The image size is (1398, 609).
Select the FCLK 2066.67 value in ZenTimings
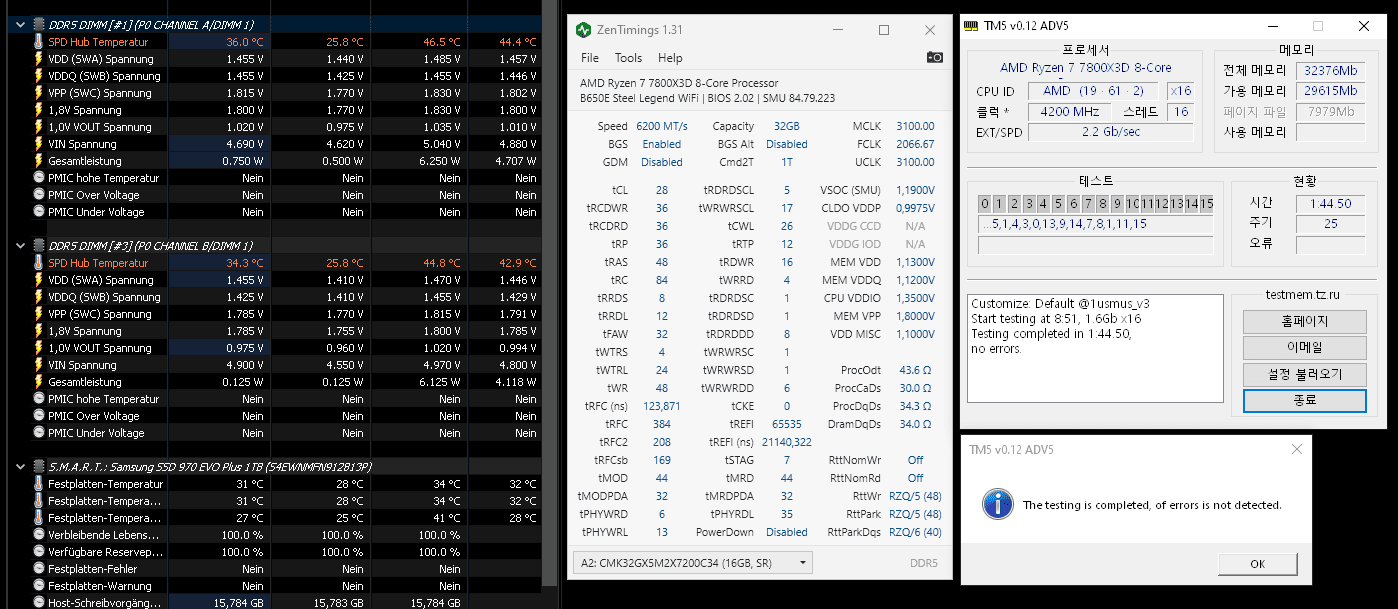coord(915,144)
